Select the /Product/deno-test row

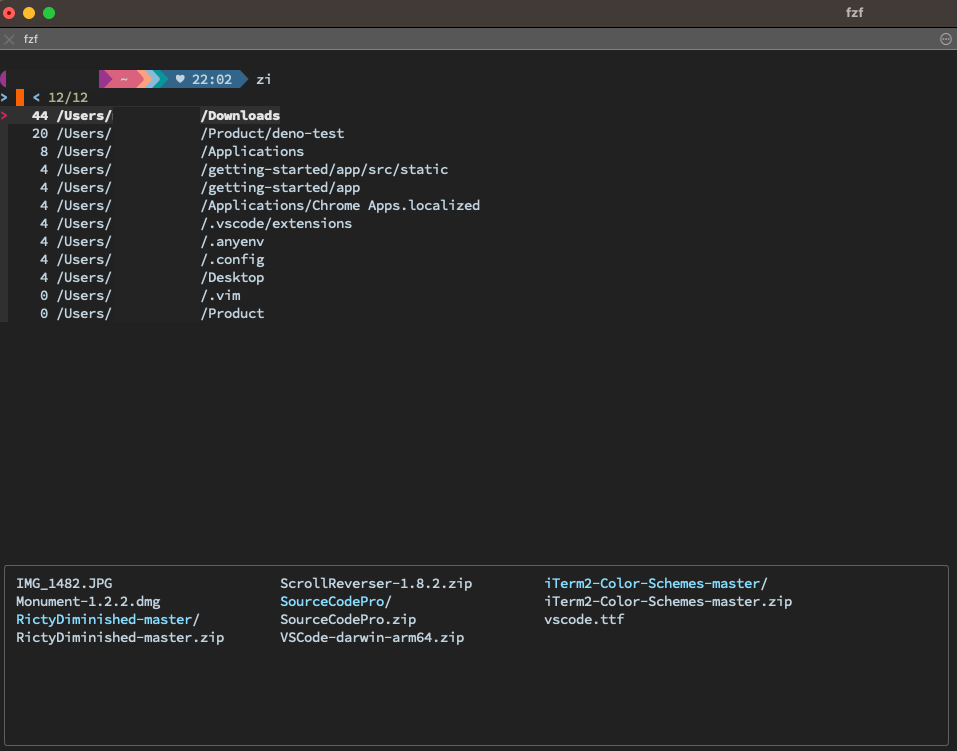[x=188, y=133]
